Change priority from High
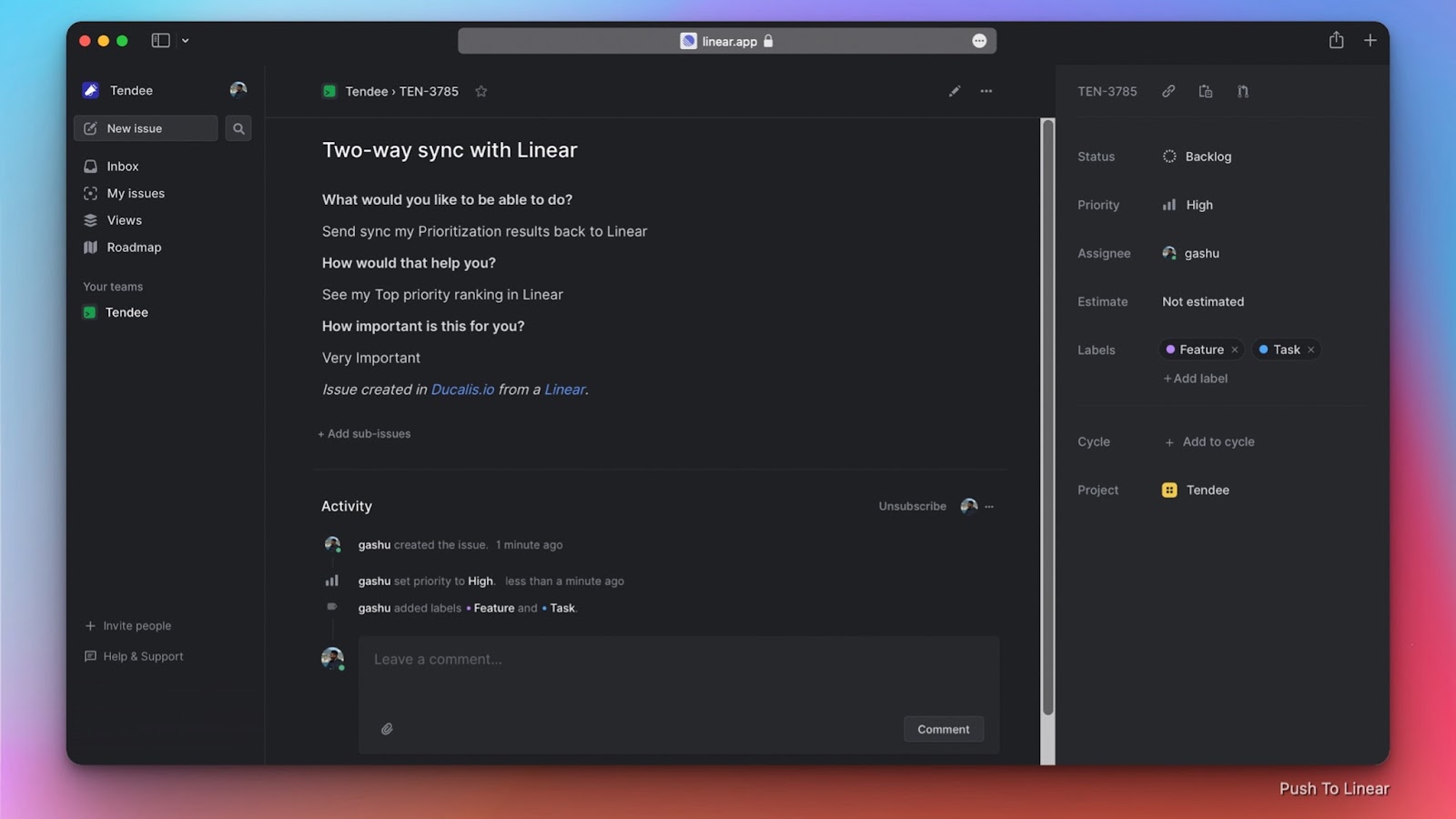This screenshot has height=819, width=1456. coord(1188,205)
